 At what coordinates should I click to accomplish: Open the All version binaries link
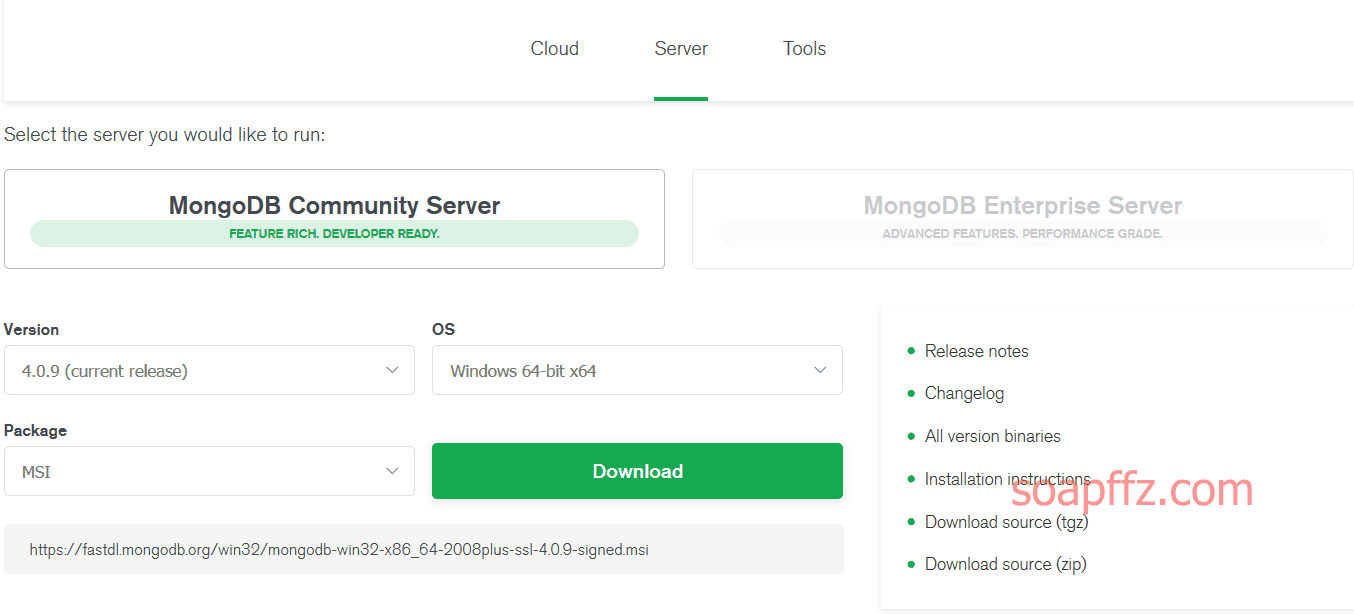pyautogui.click(x=992, y=436)
